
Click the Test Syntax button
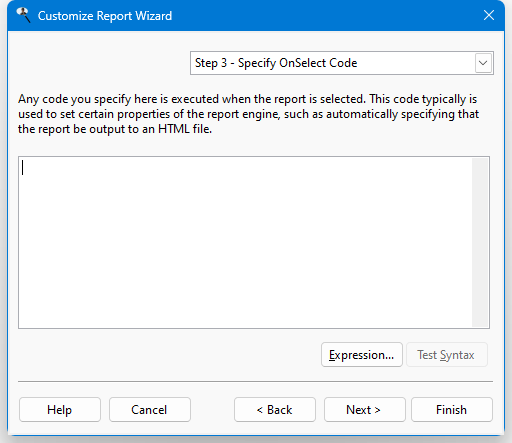(x=447, y=355)
